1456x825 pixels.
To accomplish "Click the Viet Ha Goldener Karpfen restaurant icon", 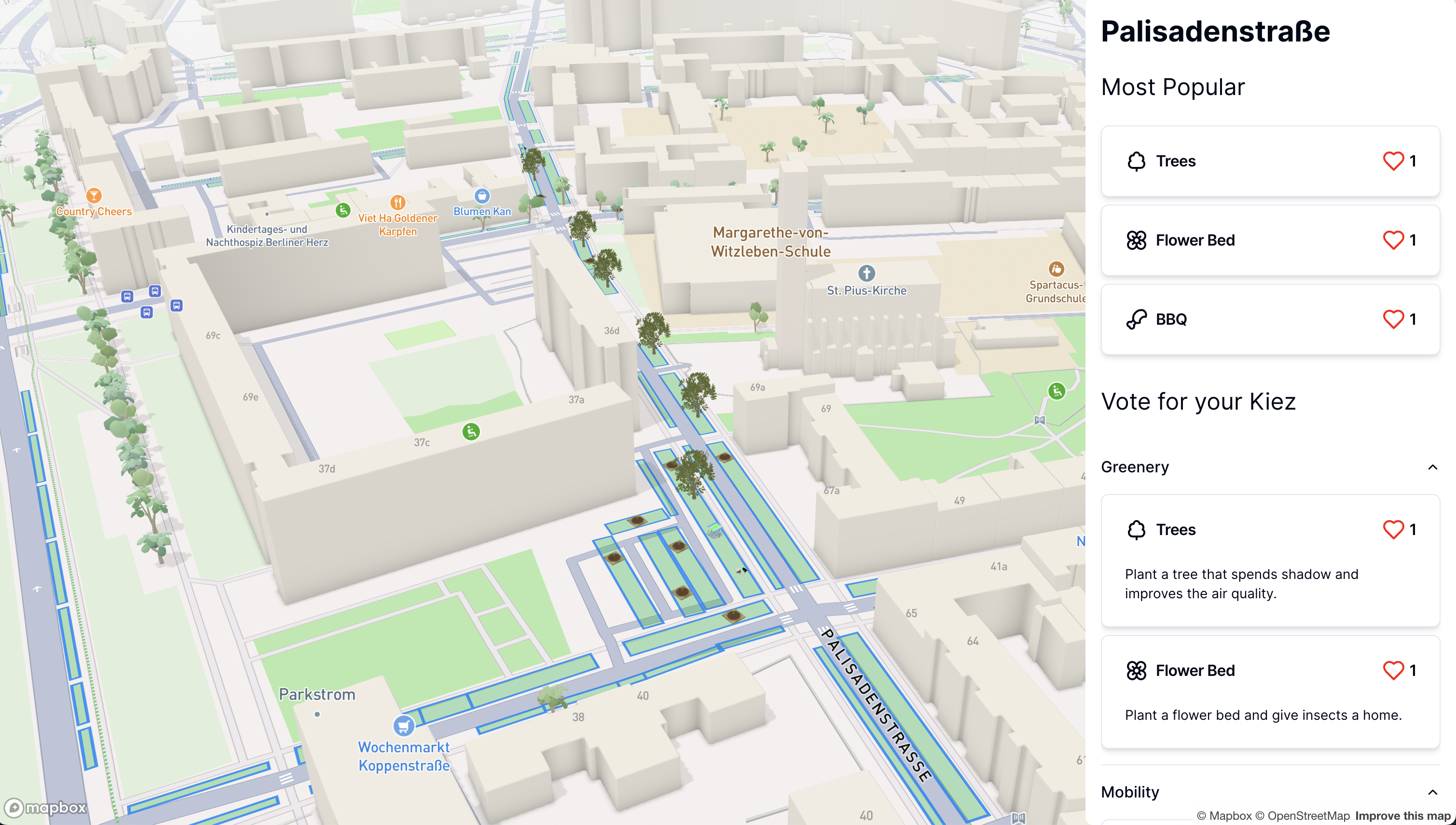I will pyautogui.click(x=398, y=202).
